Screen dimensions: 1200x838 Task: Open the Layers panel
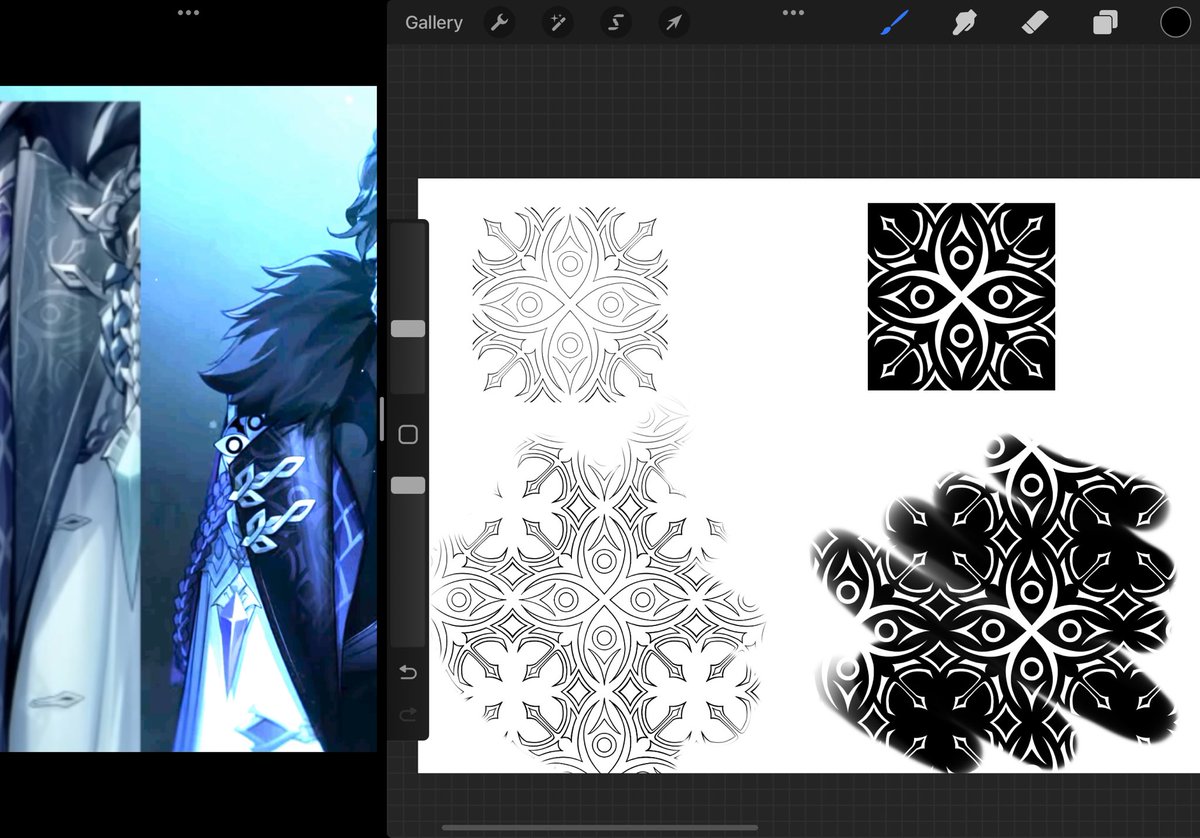pyautogui.click(x=1105, y=22)
